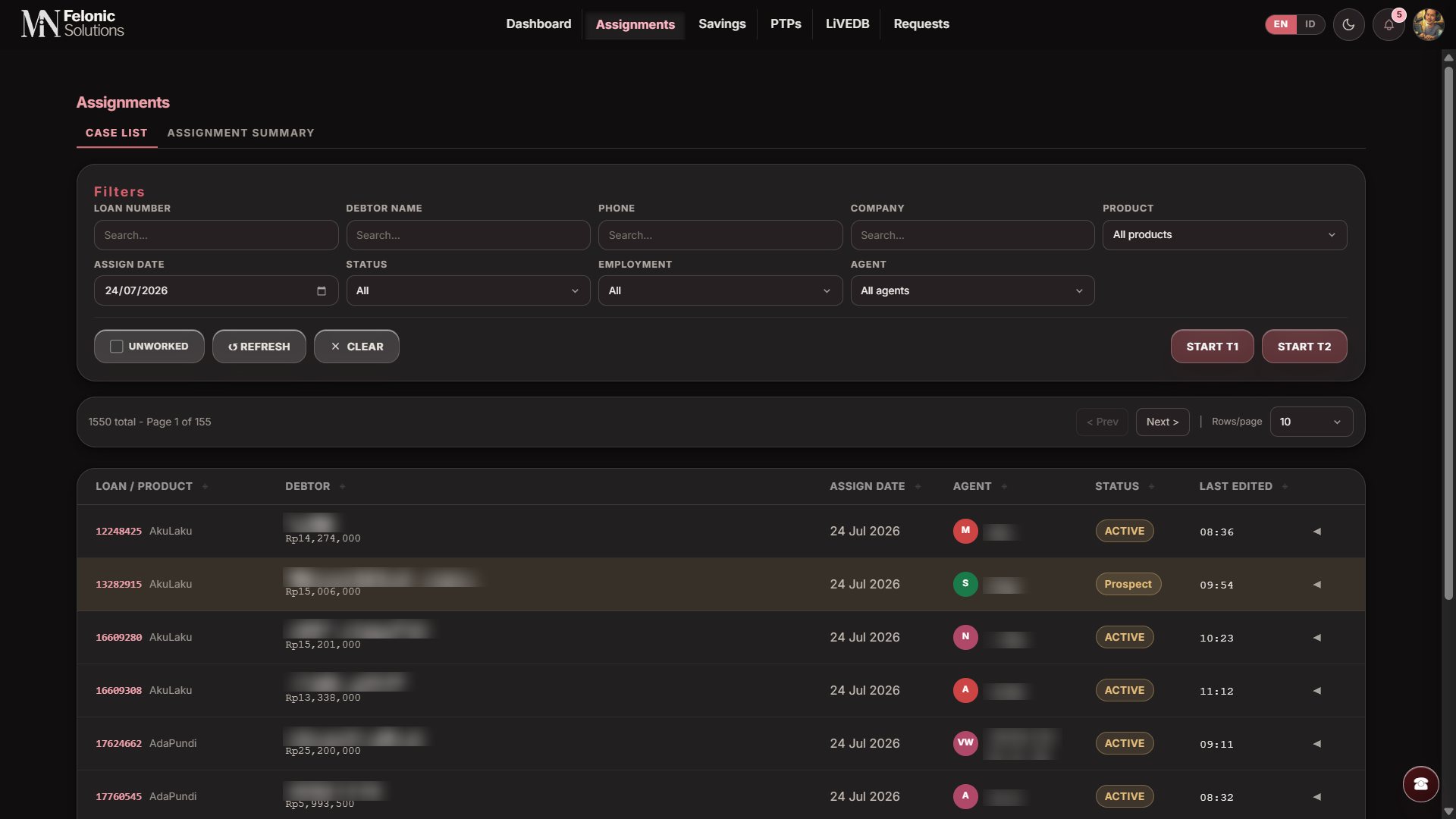This screenshot has height=819, width=1456.
Task: Expand row arrow for loan 17760545
Action: 1317,797
